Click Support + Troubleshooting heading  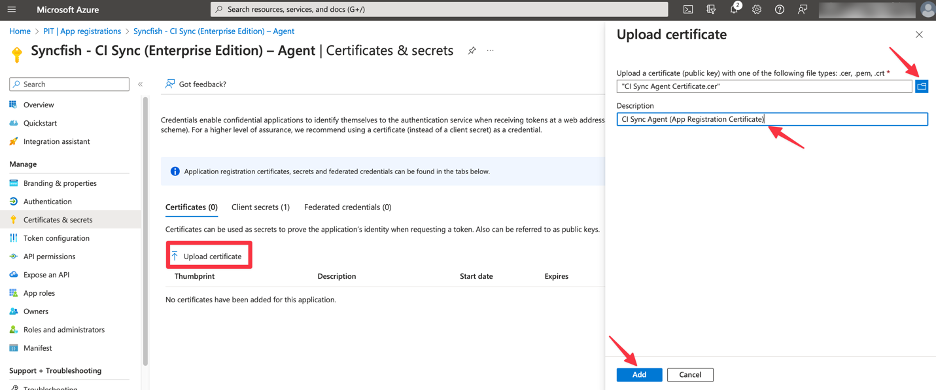point(56,371)
